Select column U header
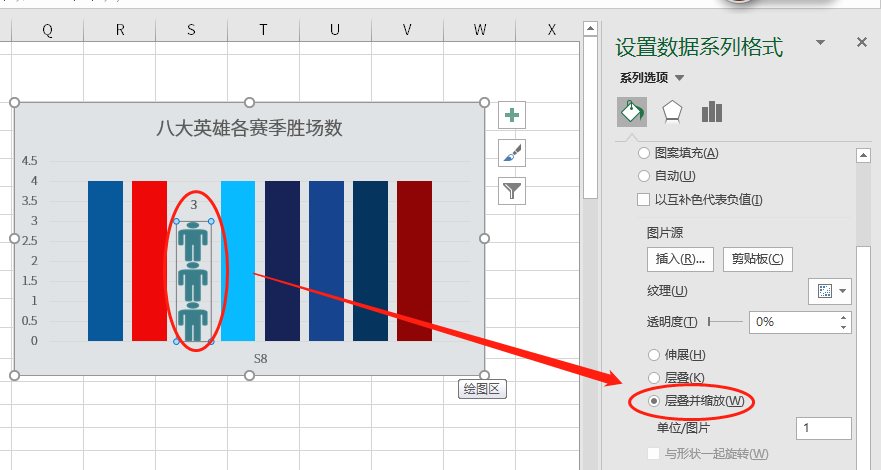Image resolution: width=881 pixels, height=470 pixels. (x=335, y=30)
